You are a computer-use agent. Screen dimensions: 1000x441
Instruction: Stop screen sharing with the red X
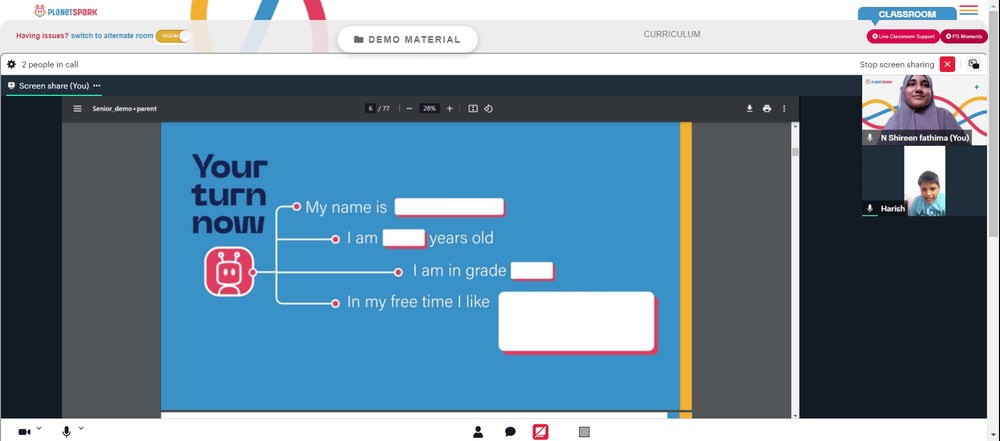tap(947, 64)
